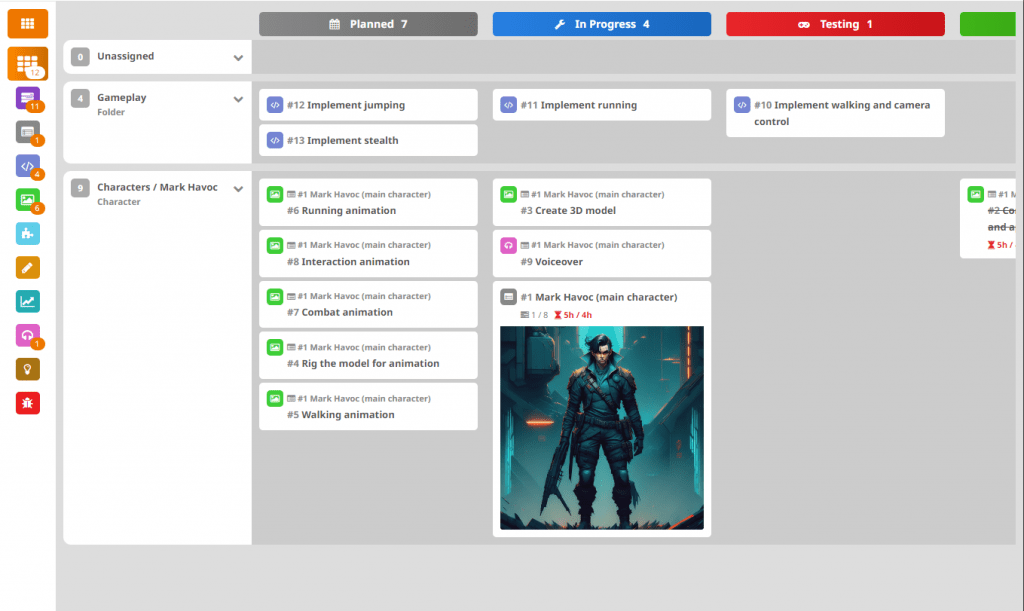Open the pencil edit icon in sidebar
Image resolution: width=1024 pixels, height=611 pixels.
(x=27, y=267)
